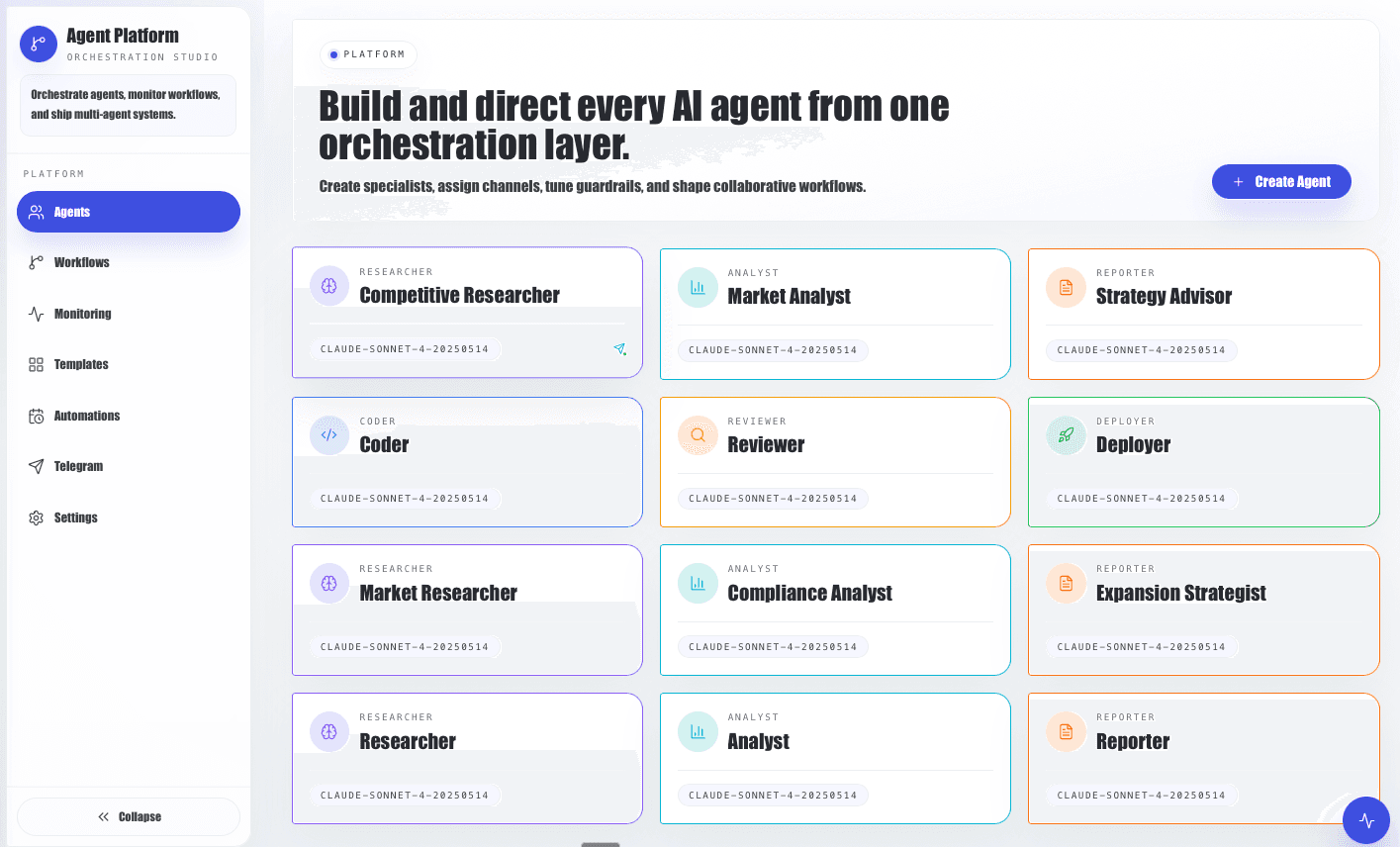Select the code icon on the Coder card
The height and width of the screenshot is (847, 1400).
328,434
